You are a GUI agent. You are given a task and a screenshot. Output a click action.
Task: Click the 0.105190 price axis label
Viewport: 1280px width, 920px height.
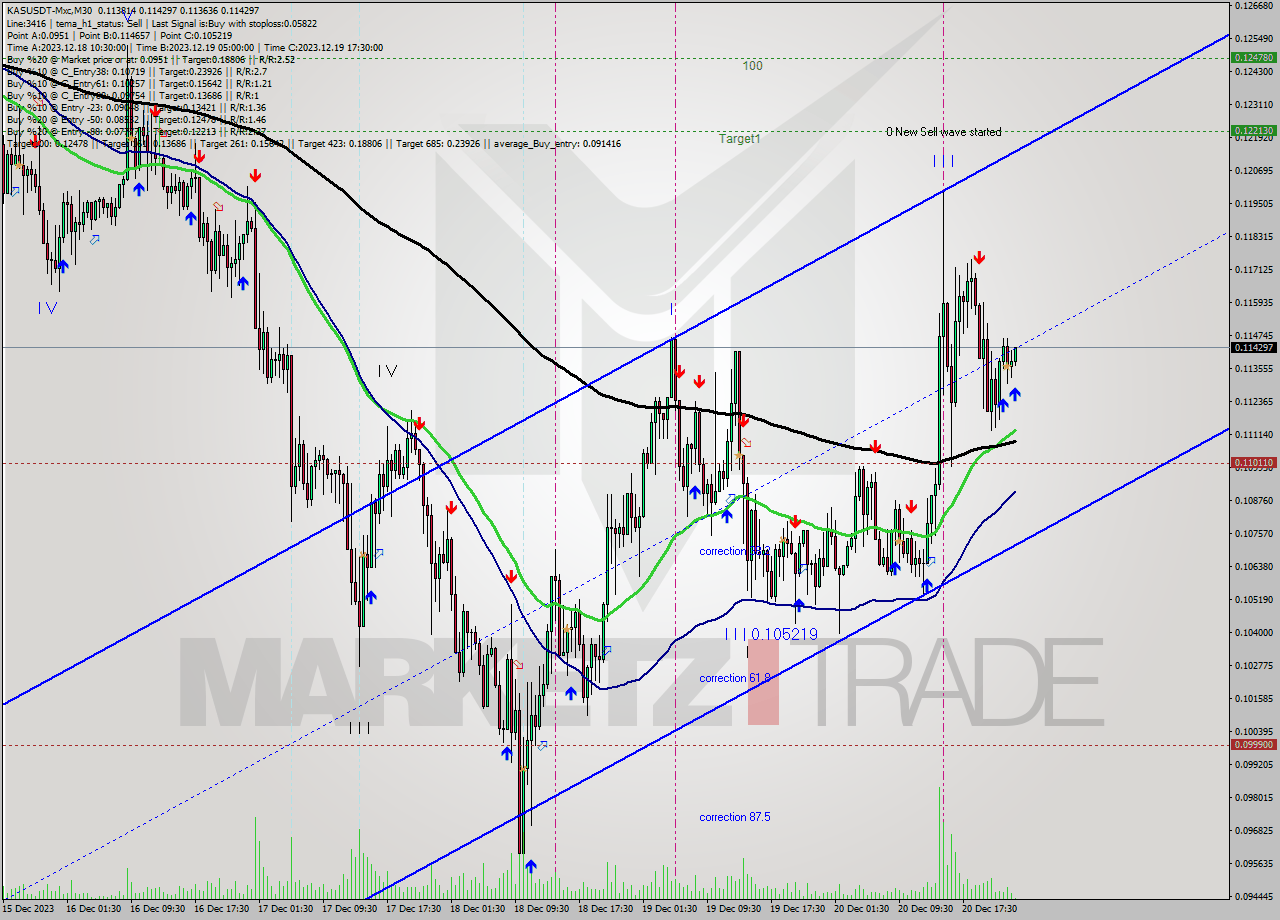(1254, 599)
